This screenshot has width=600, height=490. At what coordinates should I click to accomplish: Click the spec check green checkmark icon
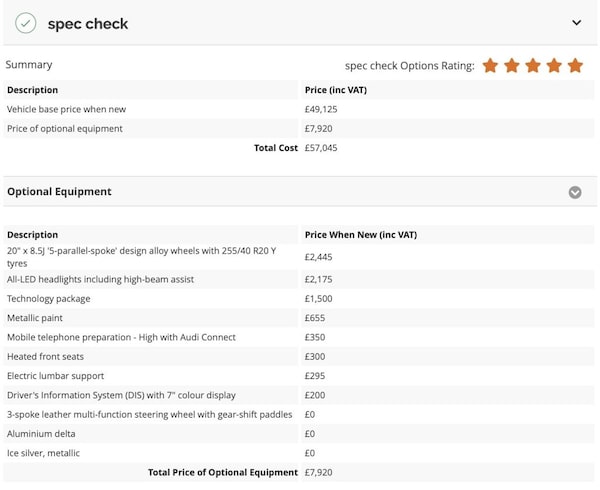tap(26, 23)
